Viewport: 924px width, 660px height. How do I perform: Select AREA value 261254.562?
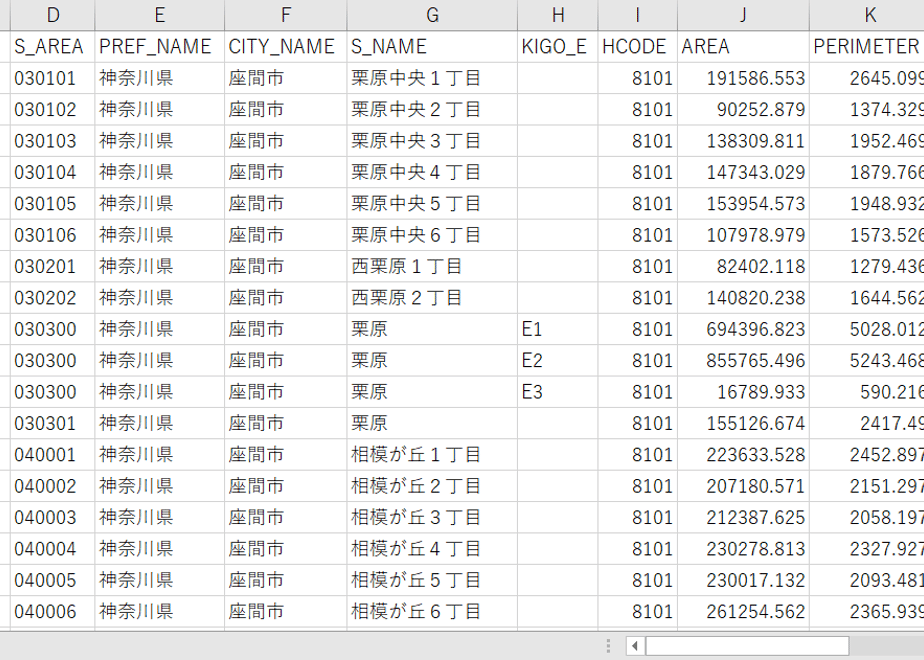click(744, 612)
